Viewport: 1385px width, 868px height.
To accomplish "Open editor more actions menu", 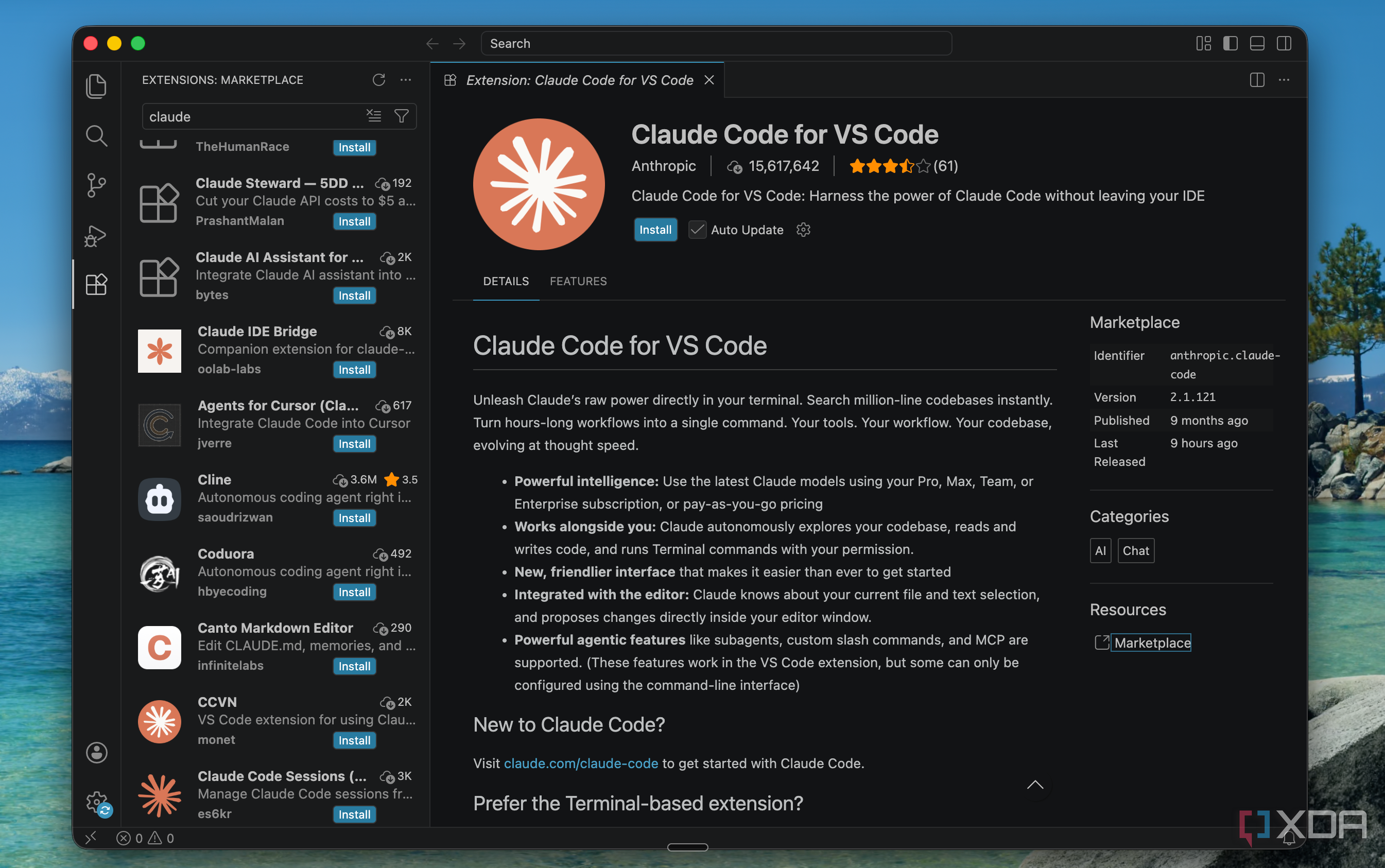I will [1284, 80].
